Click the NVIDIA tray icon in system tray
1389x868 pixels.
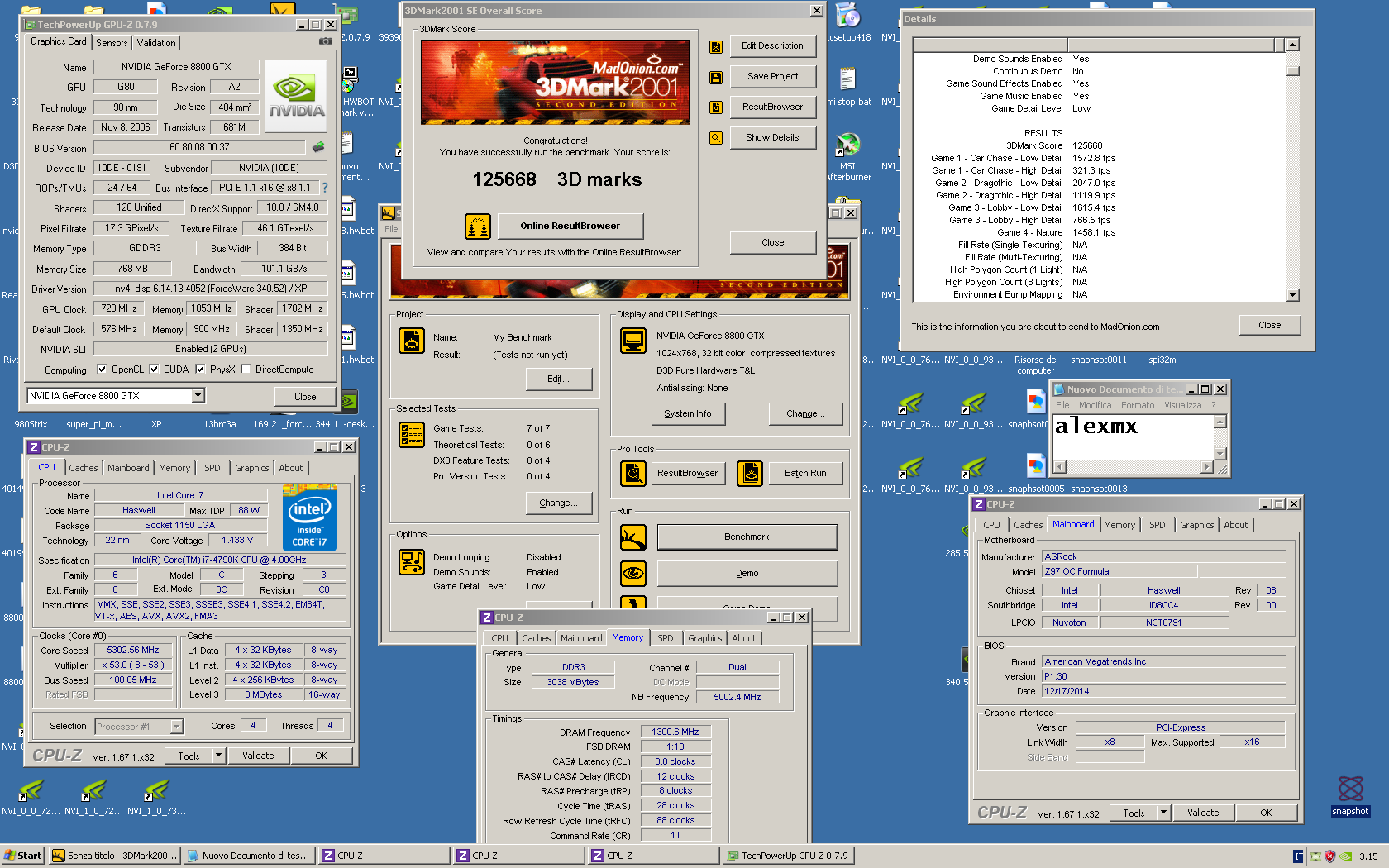coord(1346,856)
